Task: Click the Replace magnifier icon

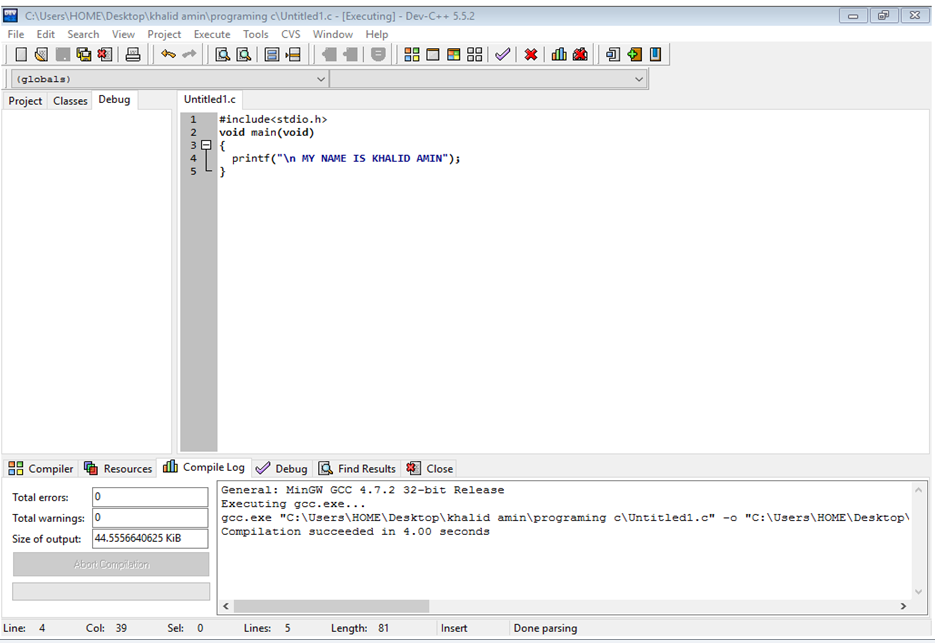Action: click(x=243, y=55)
